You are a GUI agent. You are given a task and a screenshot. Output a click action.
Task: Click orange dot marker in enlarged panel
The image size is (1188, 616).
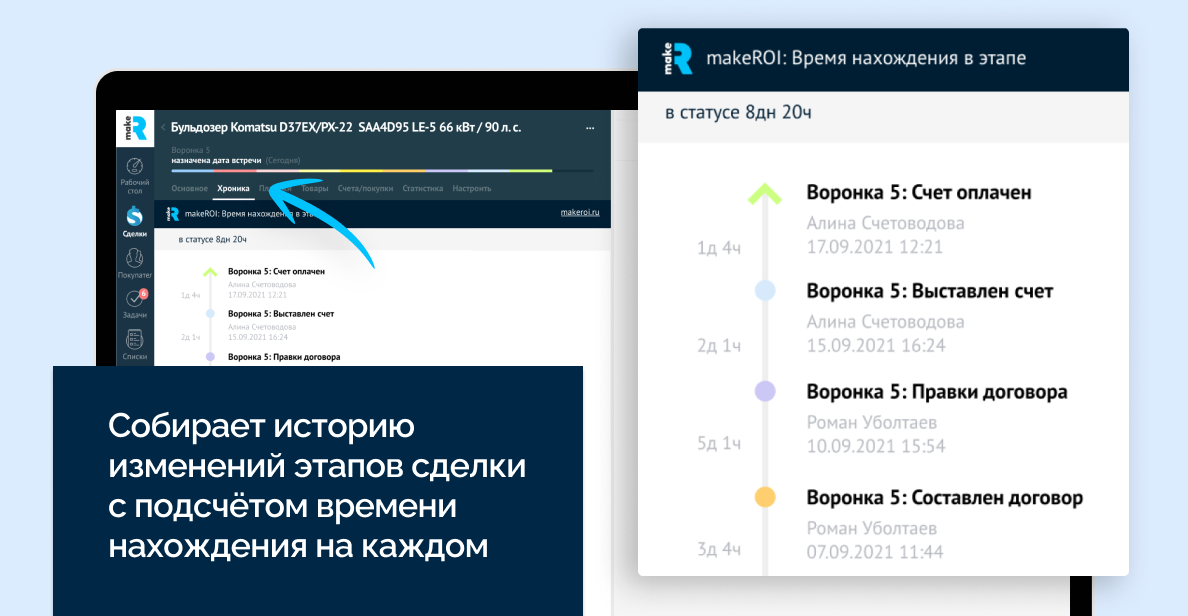pyautogui.click(x=765, y=497)
